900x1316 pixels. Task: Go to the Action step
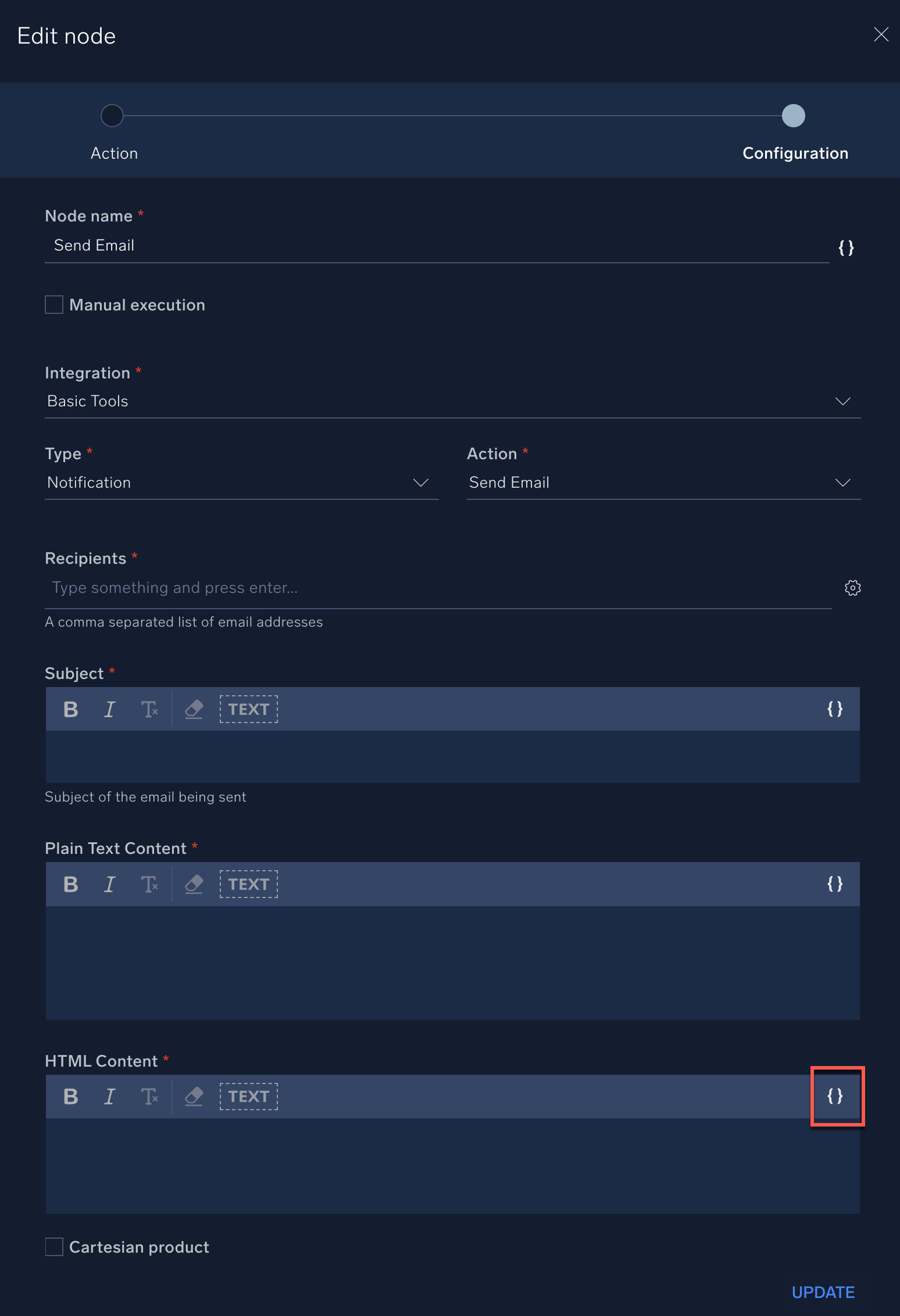112,116
